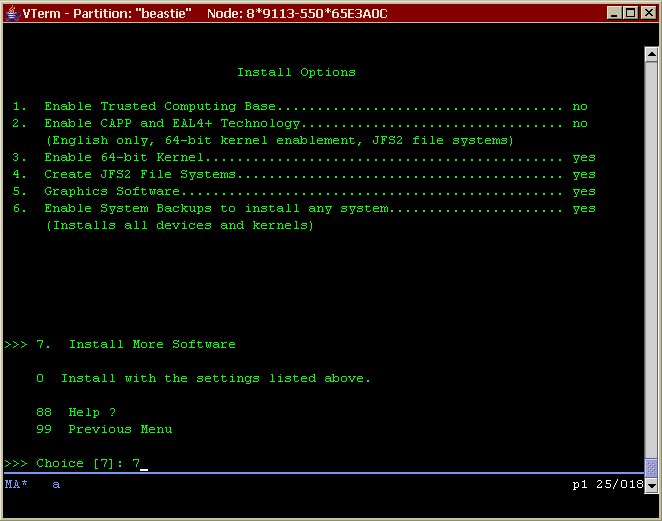
Task: Open the "88 Help ?" entry
Action: click(x=91, y=412)
